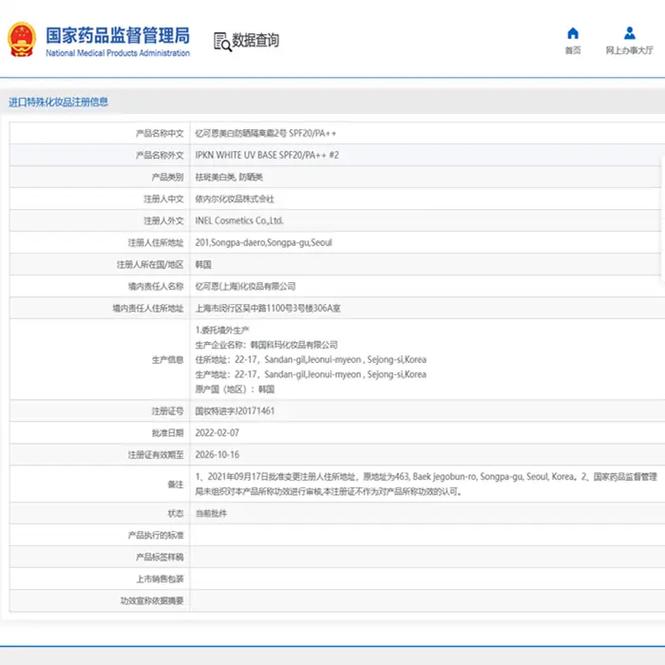Click the 注册人所在国/地区 value 韩国

[x=203, y=265]
